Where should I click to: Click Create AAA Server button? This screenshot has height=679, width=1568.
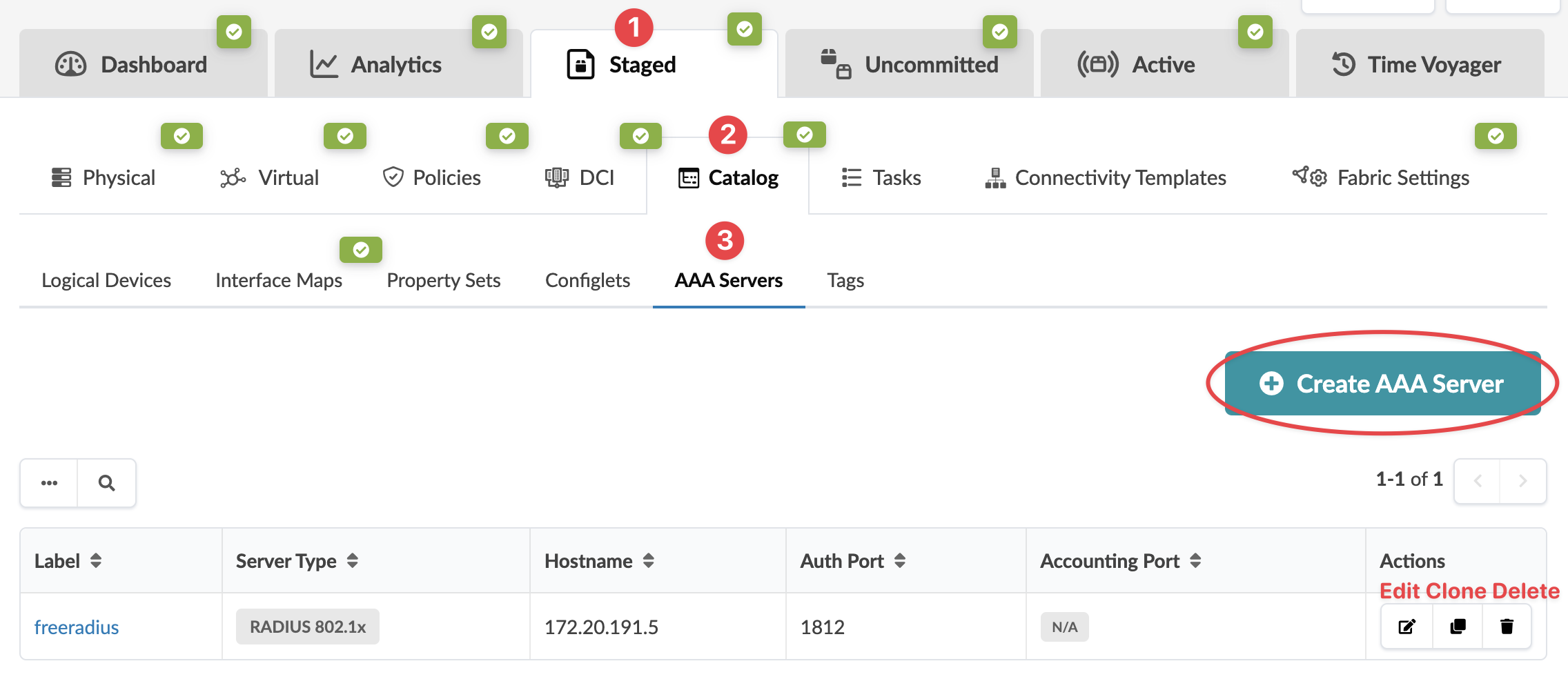pos(1383,384)
